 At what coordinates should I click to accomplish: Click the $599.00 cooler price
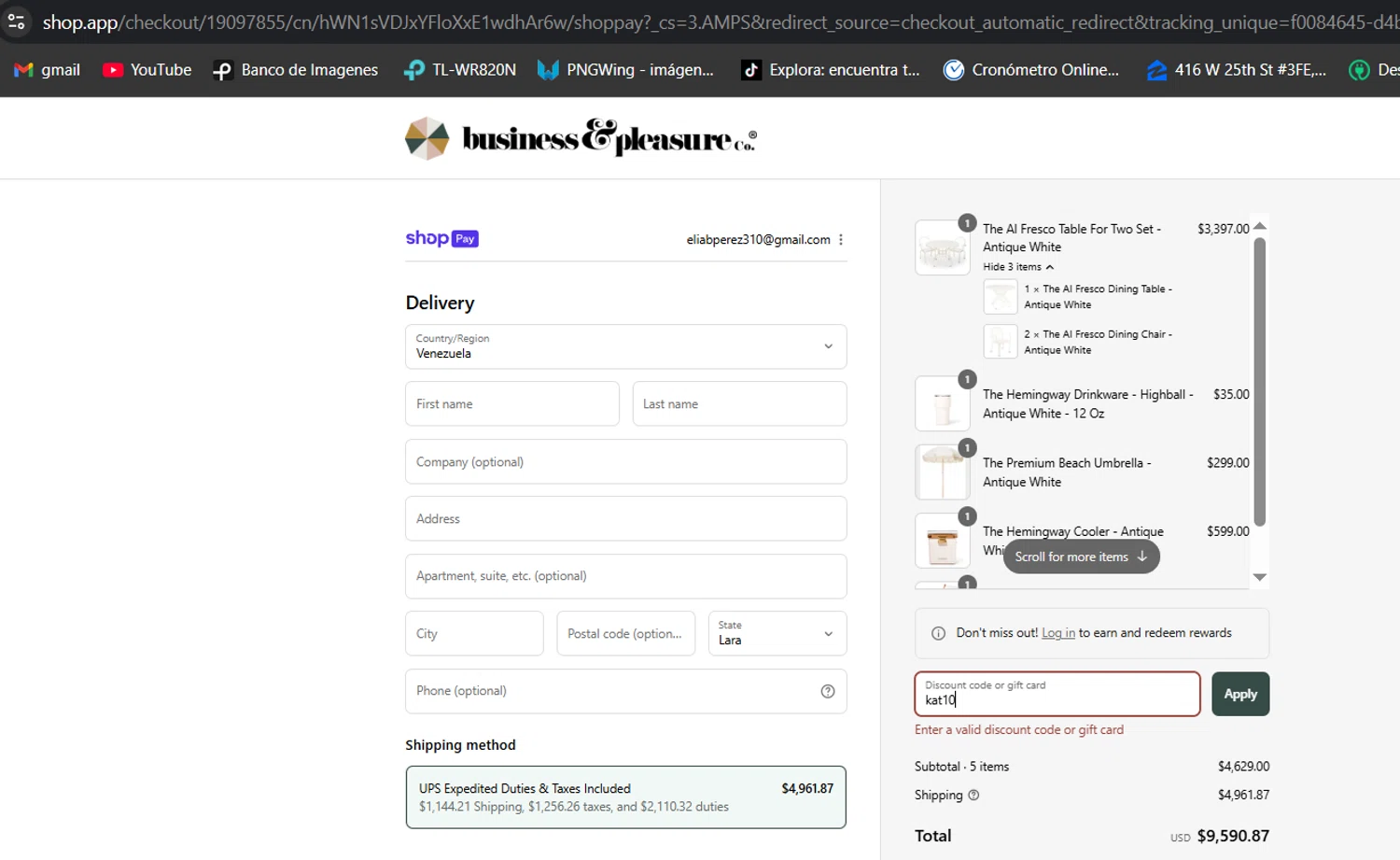[x=1227, y=531]
